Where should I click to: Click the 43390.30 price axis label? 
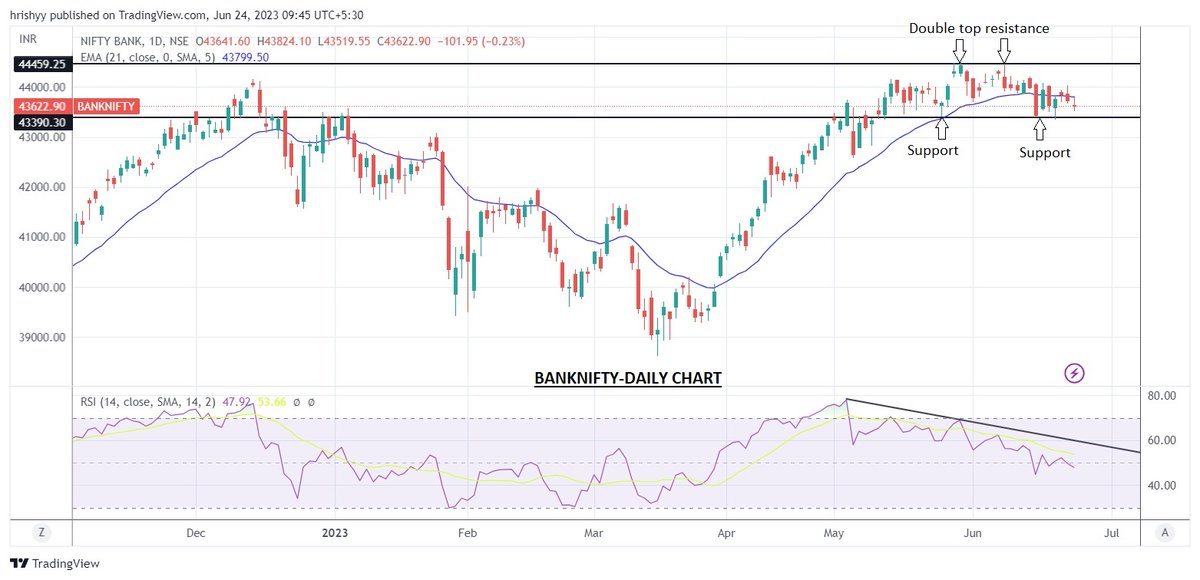(x=40, y=121)
